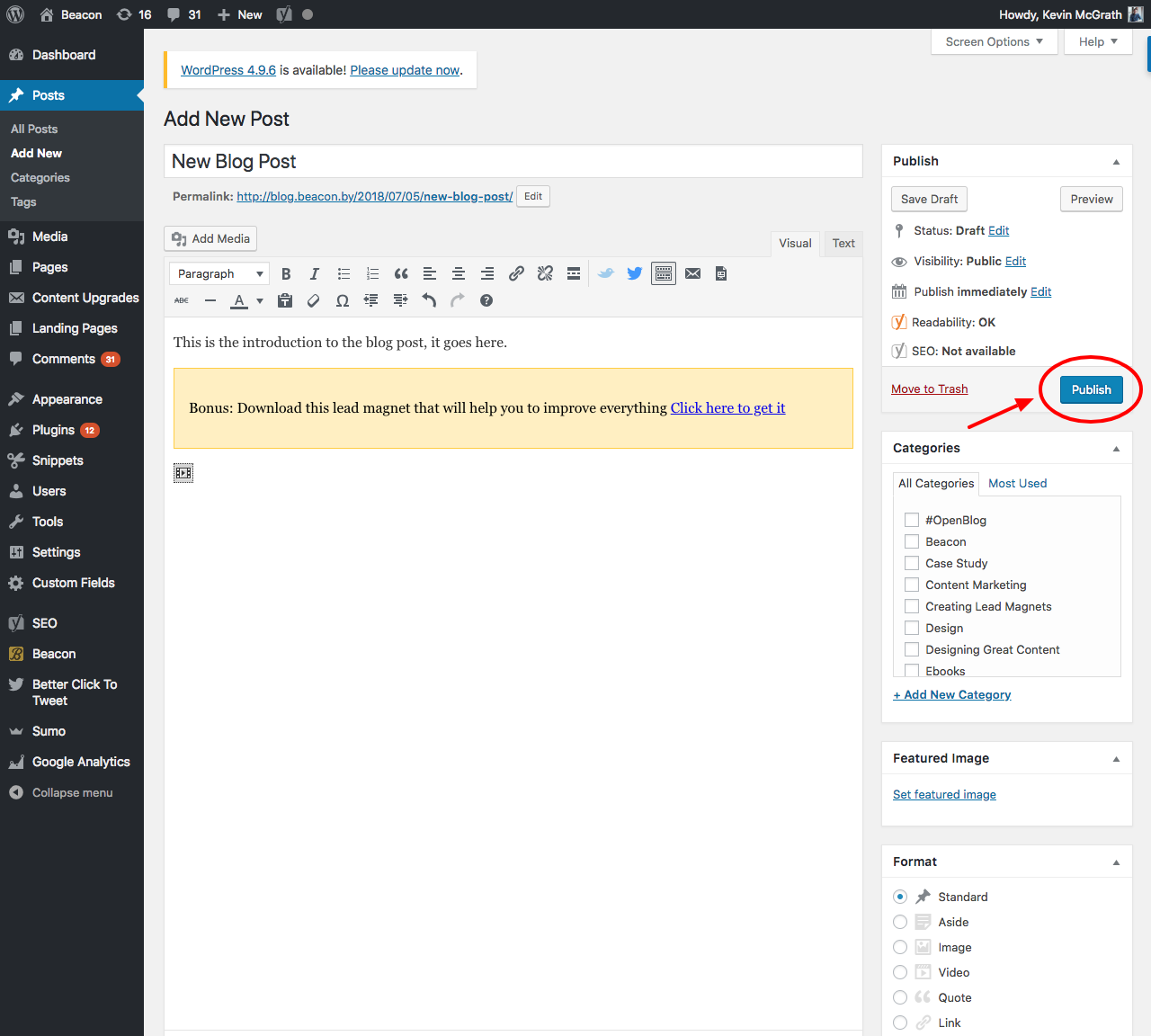Image resolution: width=1151 pixels, height=1036 pixels.
Task: Click the yellow lead magnet box
Action: 513,408
